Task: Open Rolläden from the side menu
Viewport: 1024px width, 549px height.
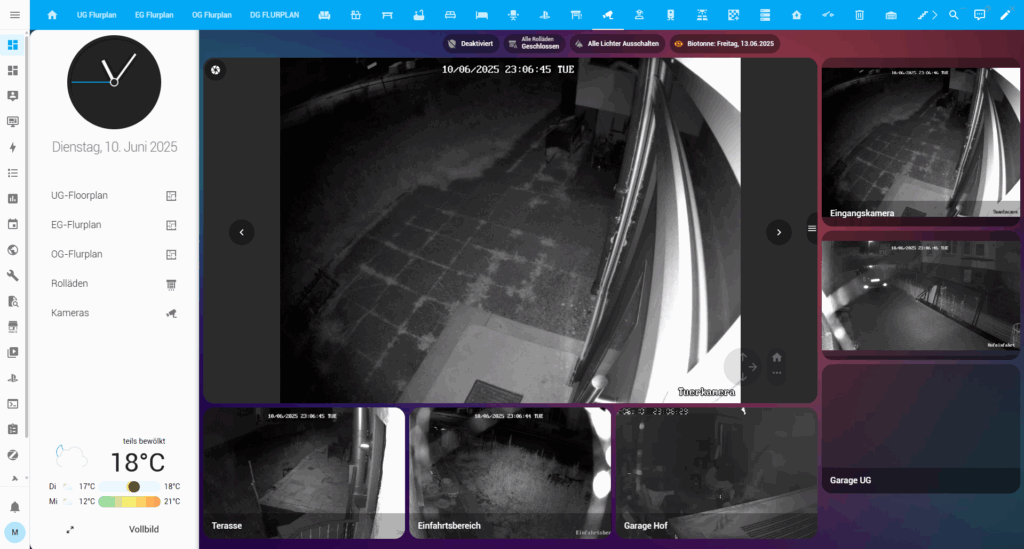Action: 114,283
